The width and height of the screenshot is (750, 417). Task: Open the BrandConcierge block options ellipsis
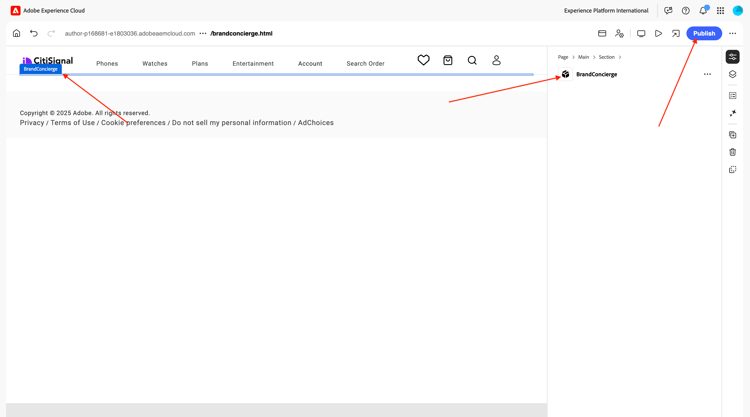(x=707, y=74)
